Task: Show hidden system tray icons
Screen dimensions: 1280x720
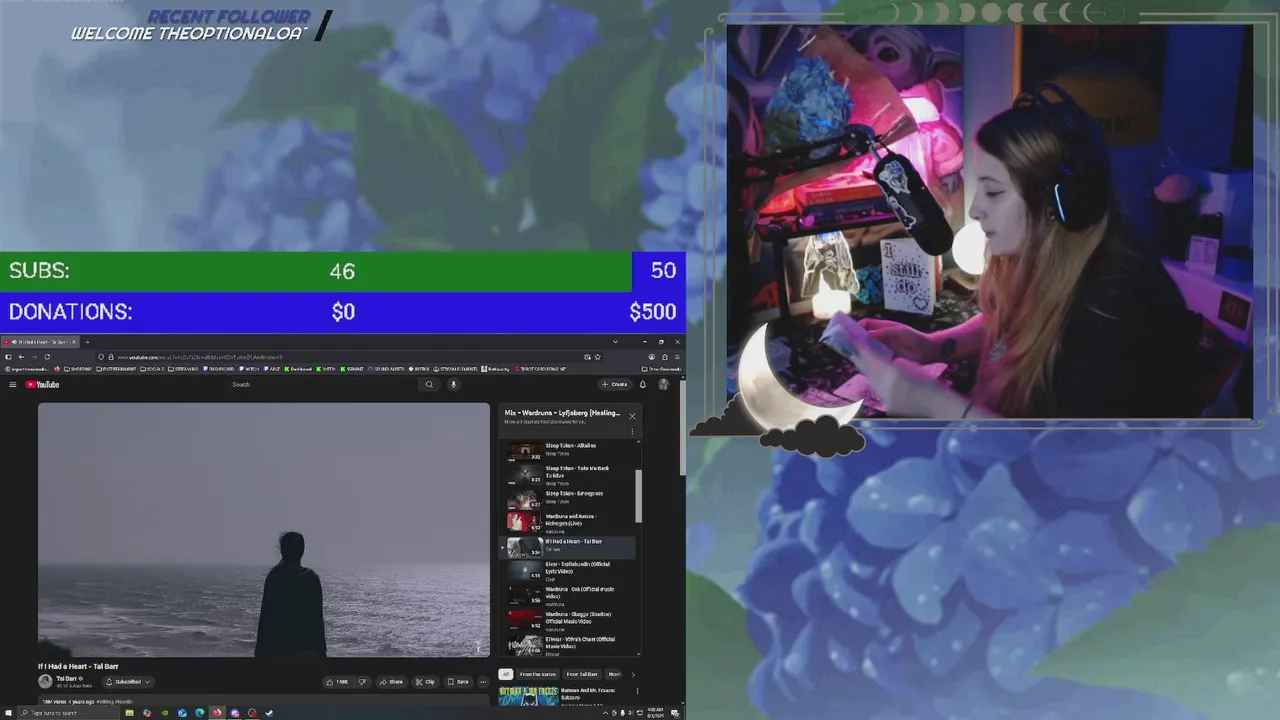Action: pyautogui.click(x=605, y=713)
